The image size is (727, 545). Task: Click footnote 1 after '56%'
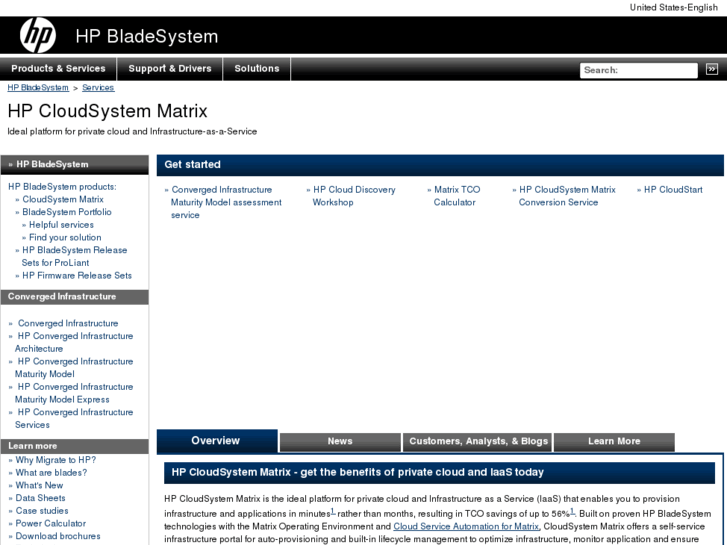(x=572, y=512)
